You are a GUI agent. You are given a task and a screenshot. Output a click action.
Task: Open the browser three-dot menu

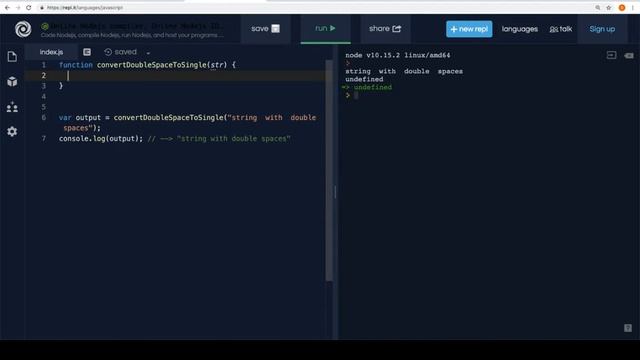point(633,7)
